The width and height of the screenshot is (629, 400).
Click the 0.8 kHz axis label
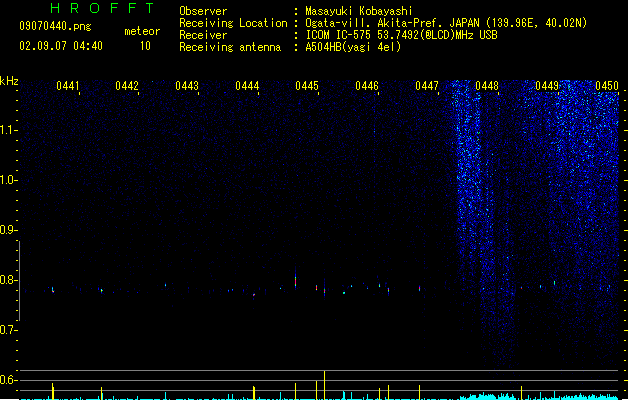click(8, 280)
